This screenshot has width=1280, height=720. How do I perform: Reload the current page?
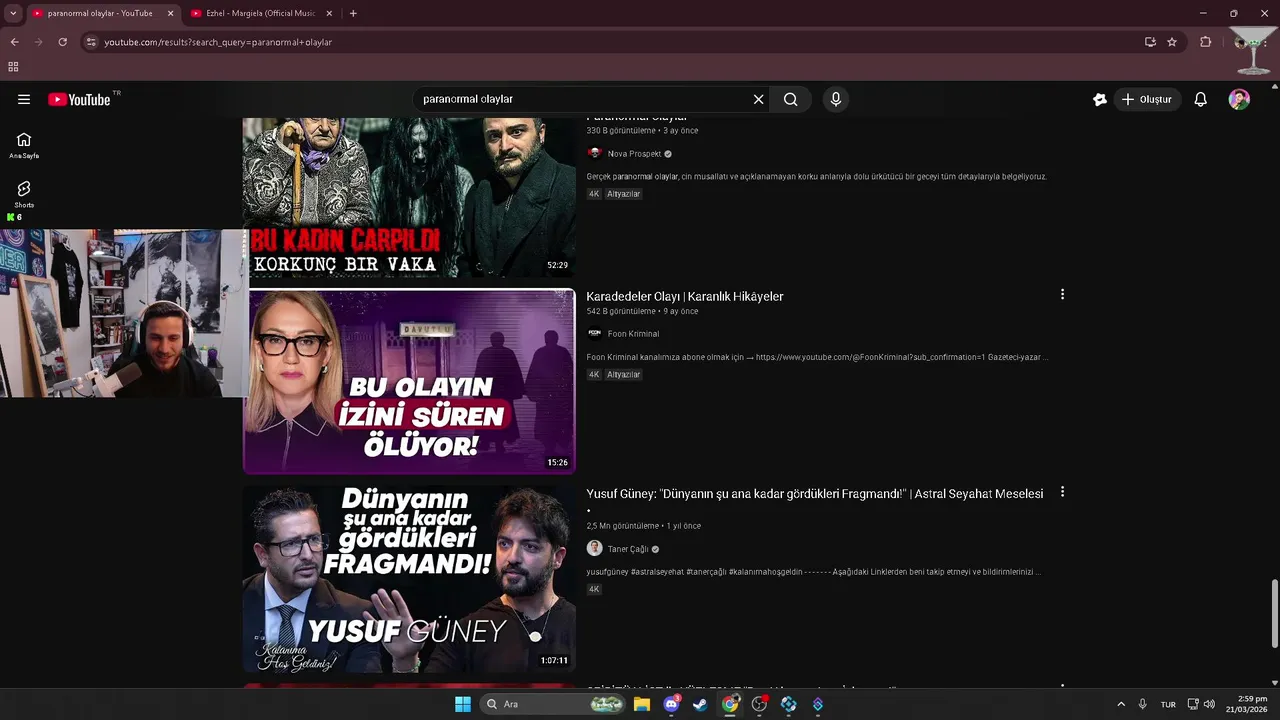pos(62,42)
